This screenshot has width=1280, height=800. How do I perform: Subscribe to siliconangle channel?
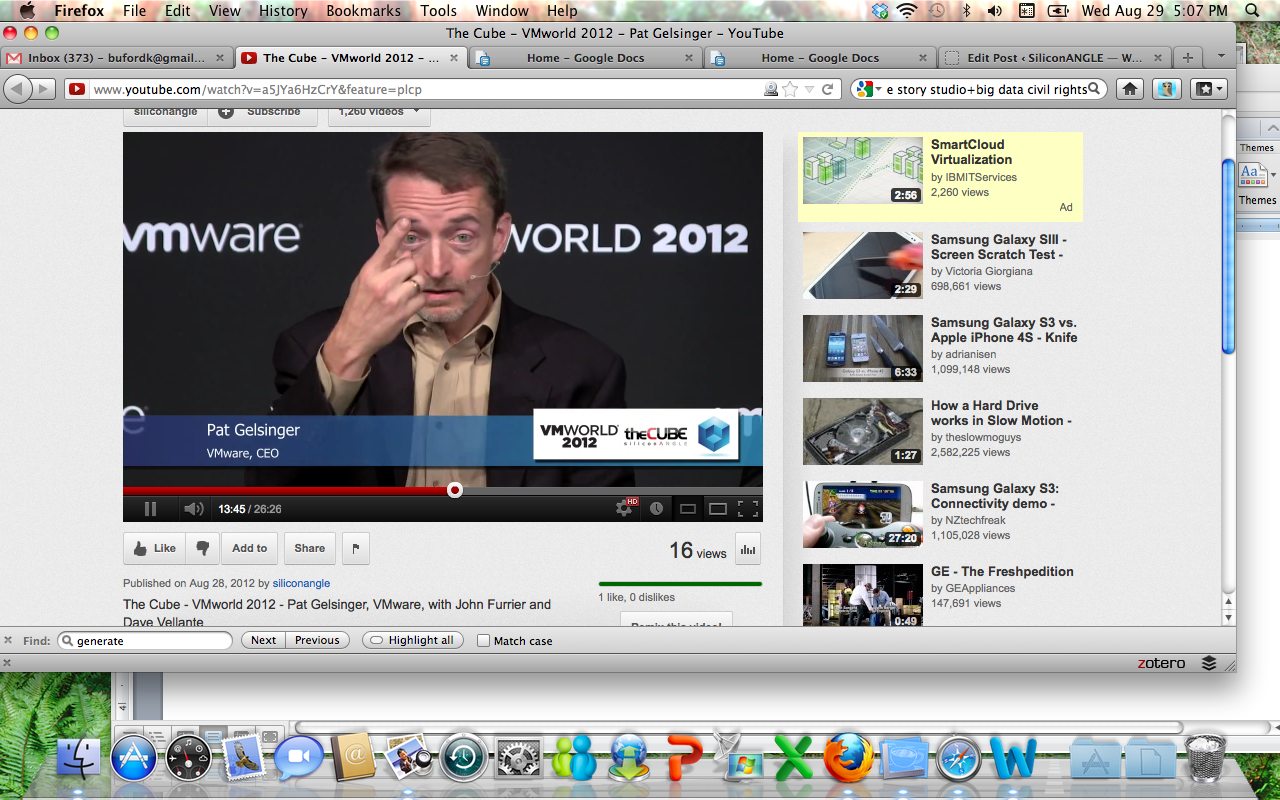coord(262,112)
